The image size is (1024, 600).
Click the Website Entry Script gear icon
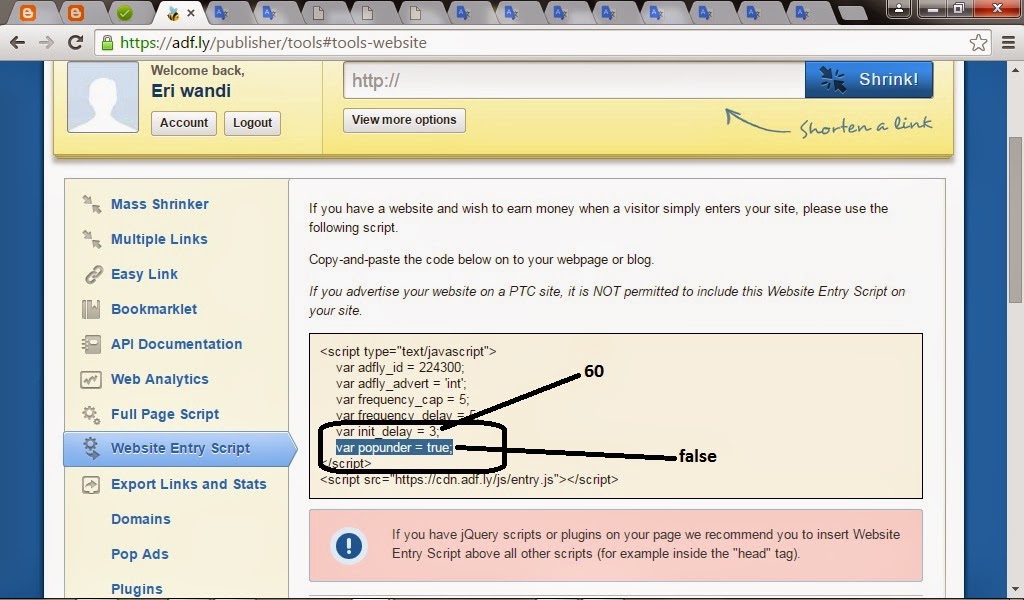coord(91,448)
